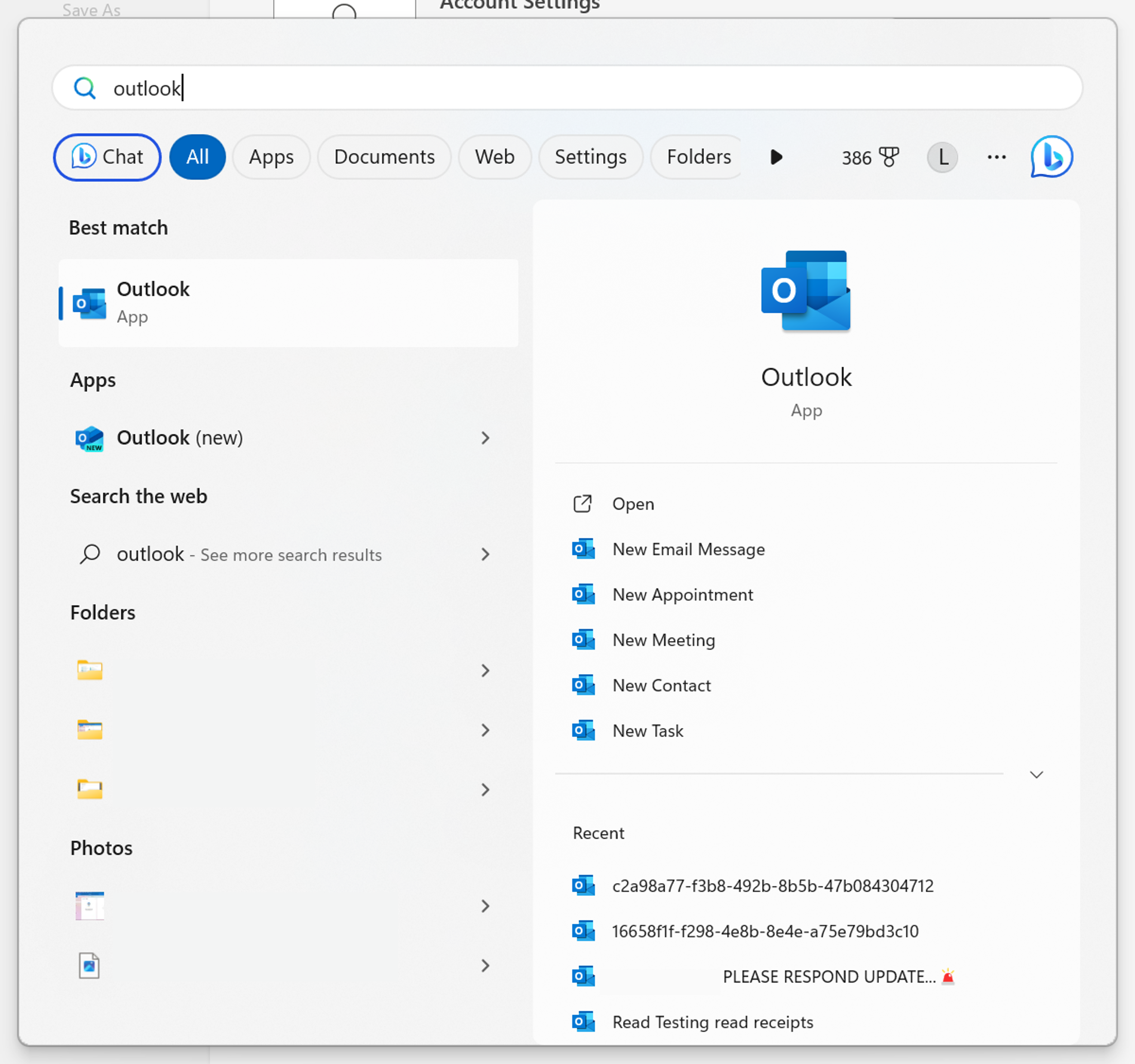The width and height of the screenshot is (1135, 1064).
Task: Click the Open external-link icon
Action: [583, 504]
